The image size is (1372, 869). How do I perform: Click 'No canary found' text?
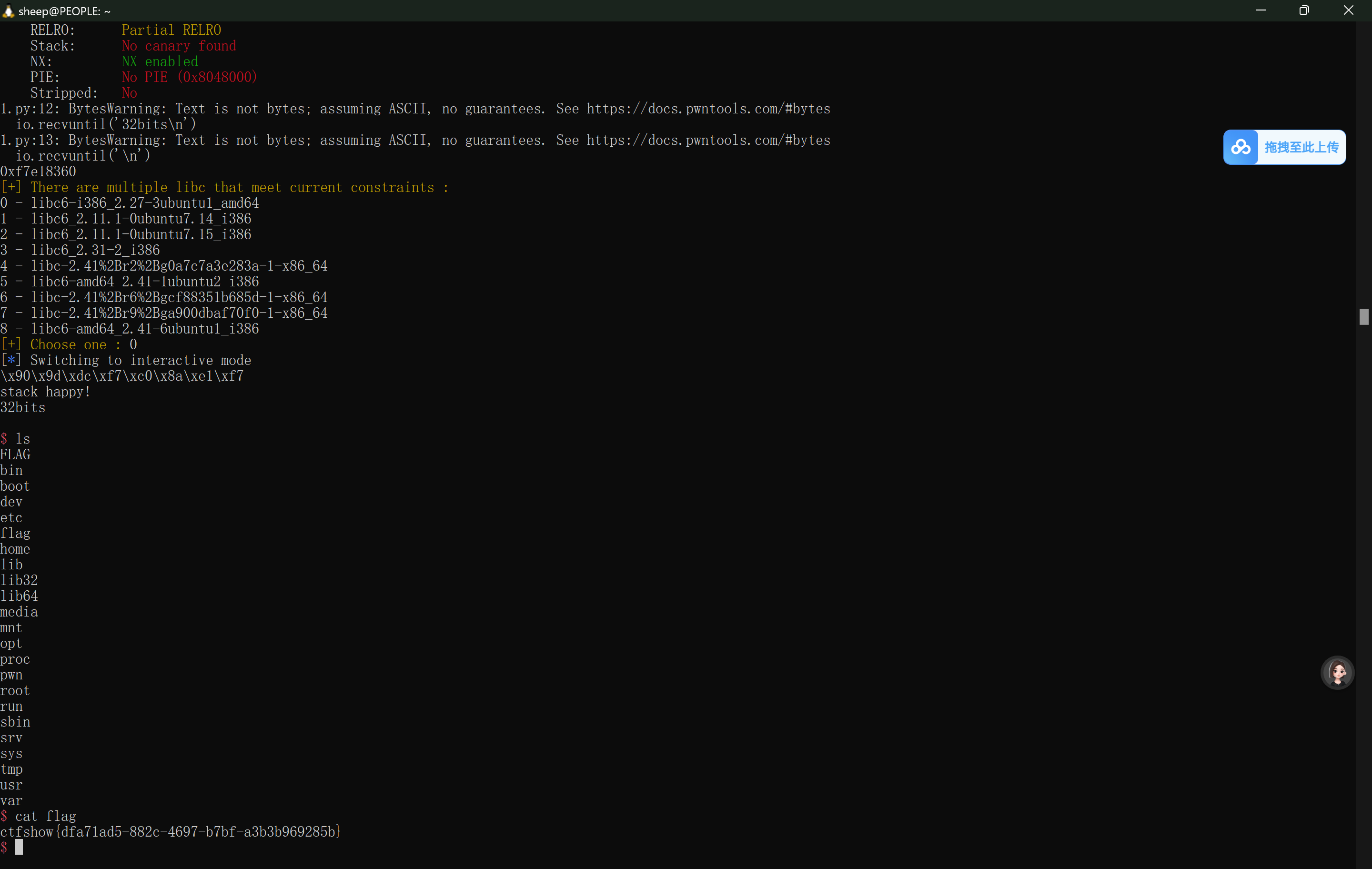[179, 46]
